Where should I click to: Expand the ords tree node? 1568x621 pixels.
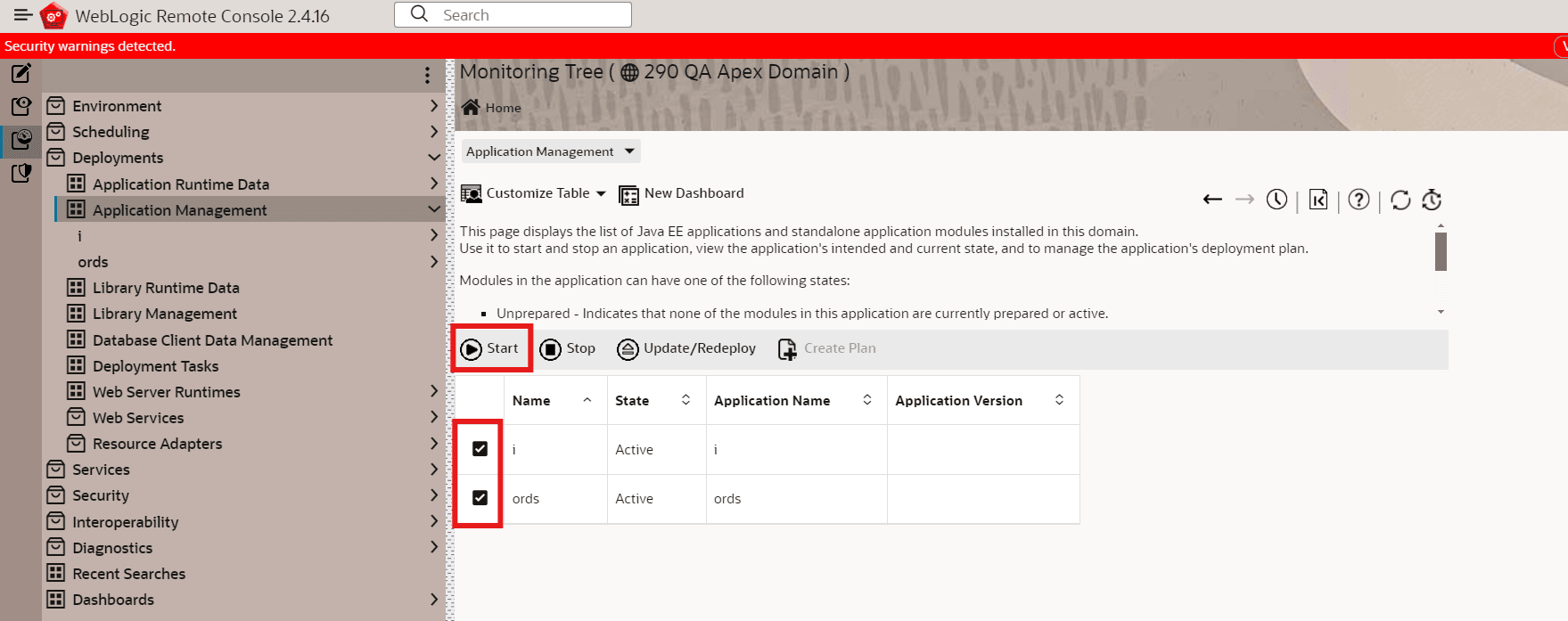434,261
